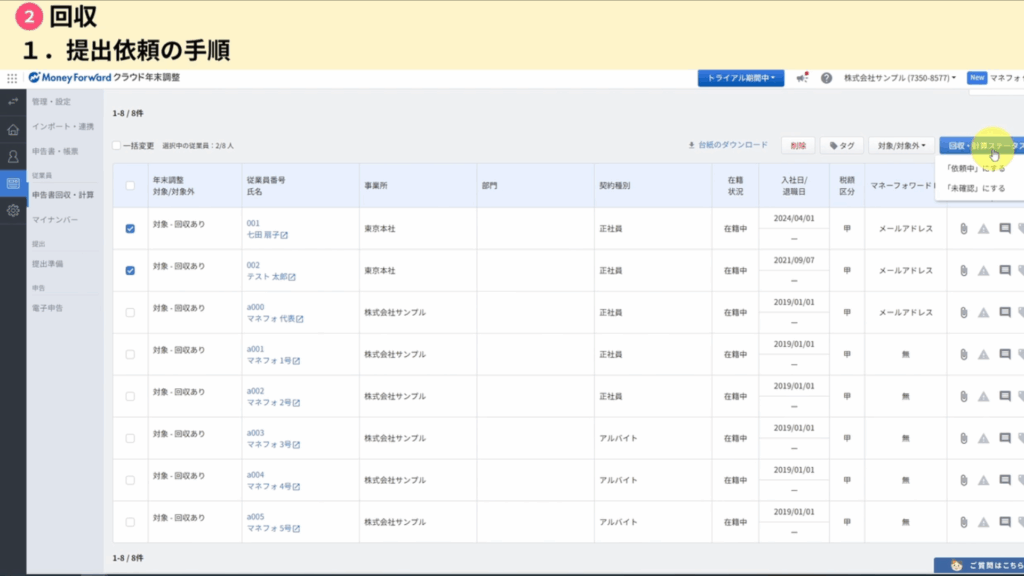This screenshot has height=576, width=1024.
Task: Open the settings gear icon in the sidebar
Action: coord(13,211)
